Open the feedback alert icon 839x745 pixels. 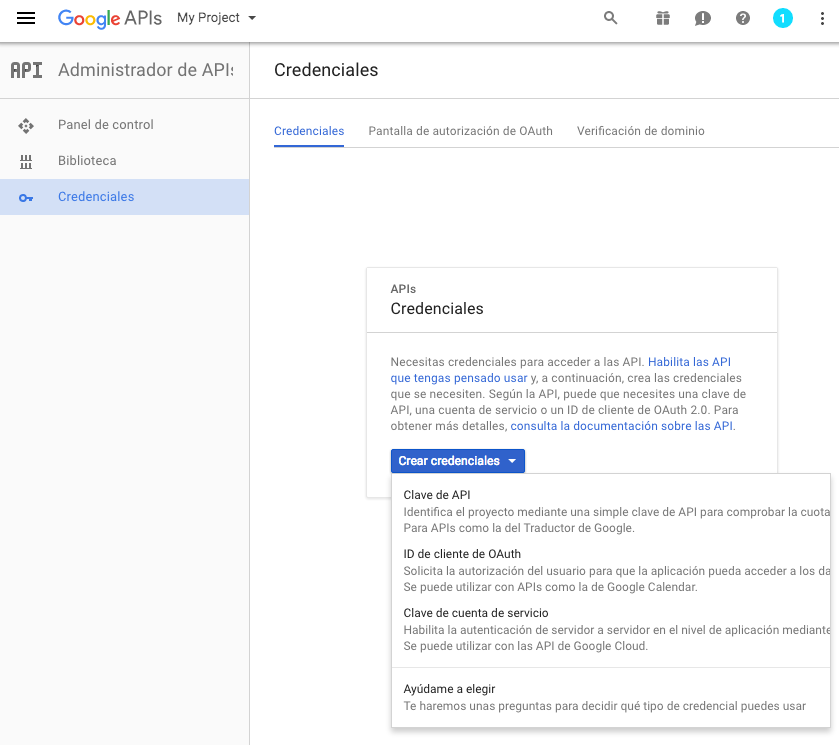[x=703, y=18]
